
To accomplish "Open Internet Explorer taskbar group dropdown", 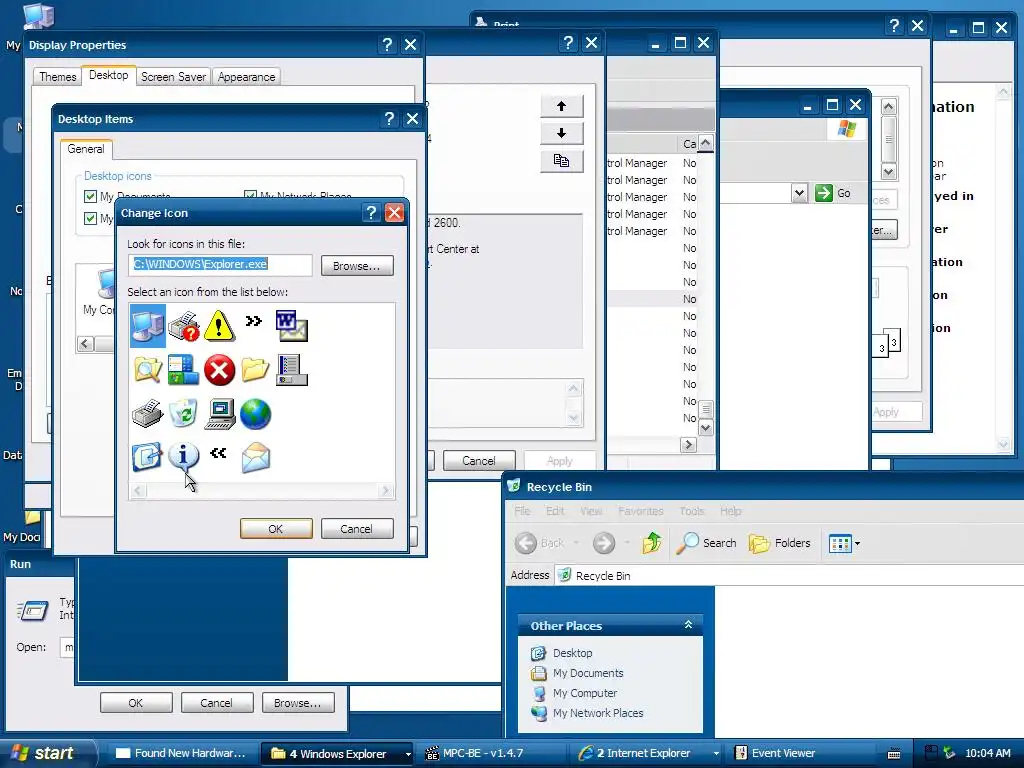I will click(716, 754).
